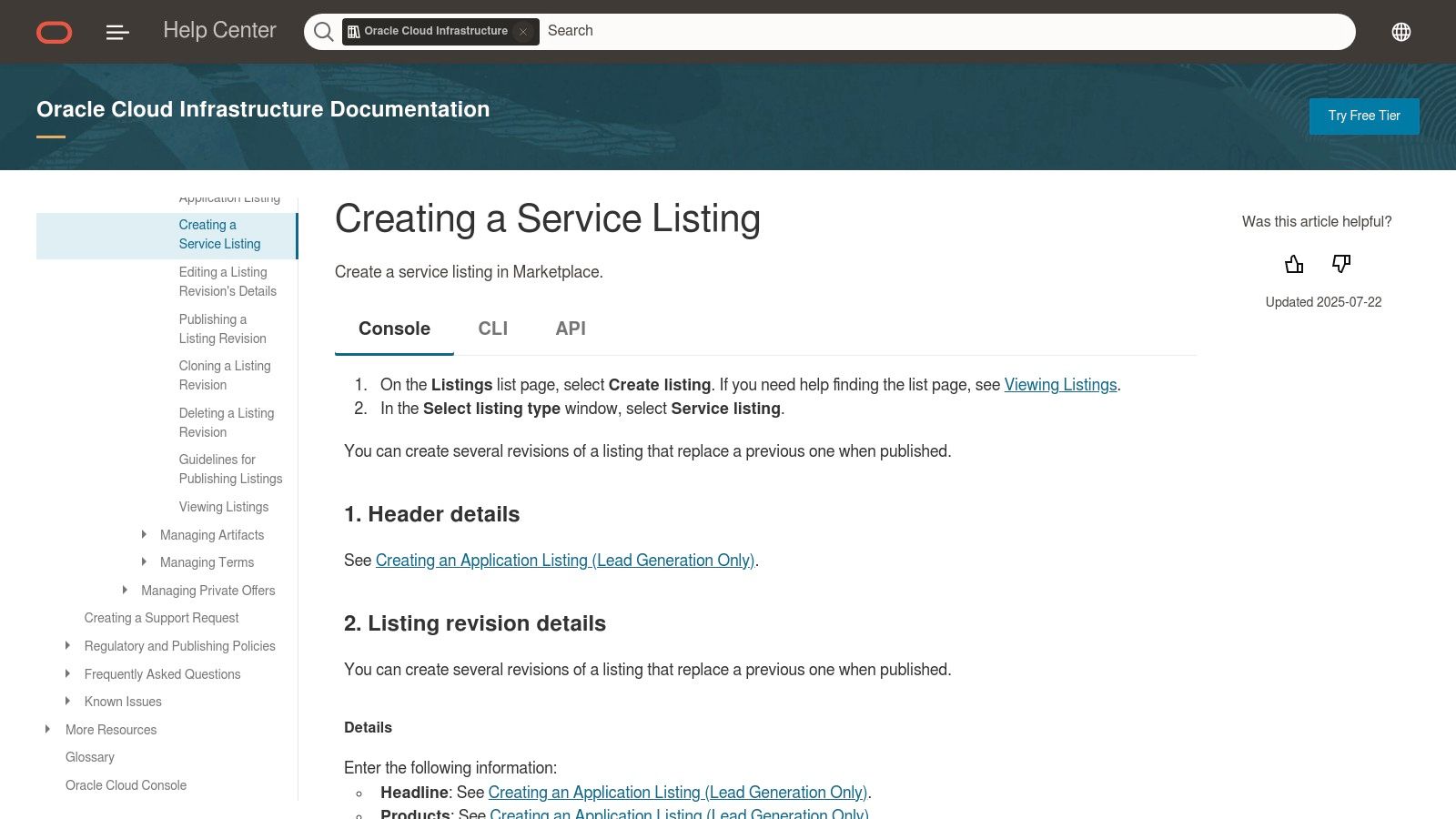Expand the Managing Terms section
1456x819 pixels.
click(x=144, y=561)
